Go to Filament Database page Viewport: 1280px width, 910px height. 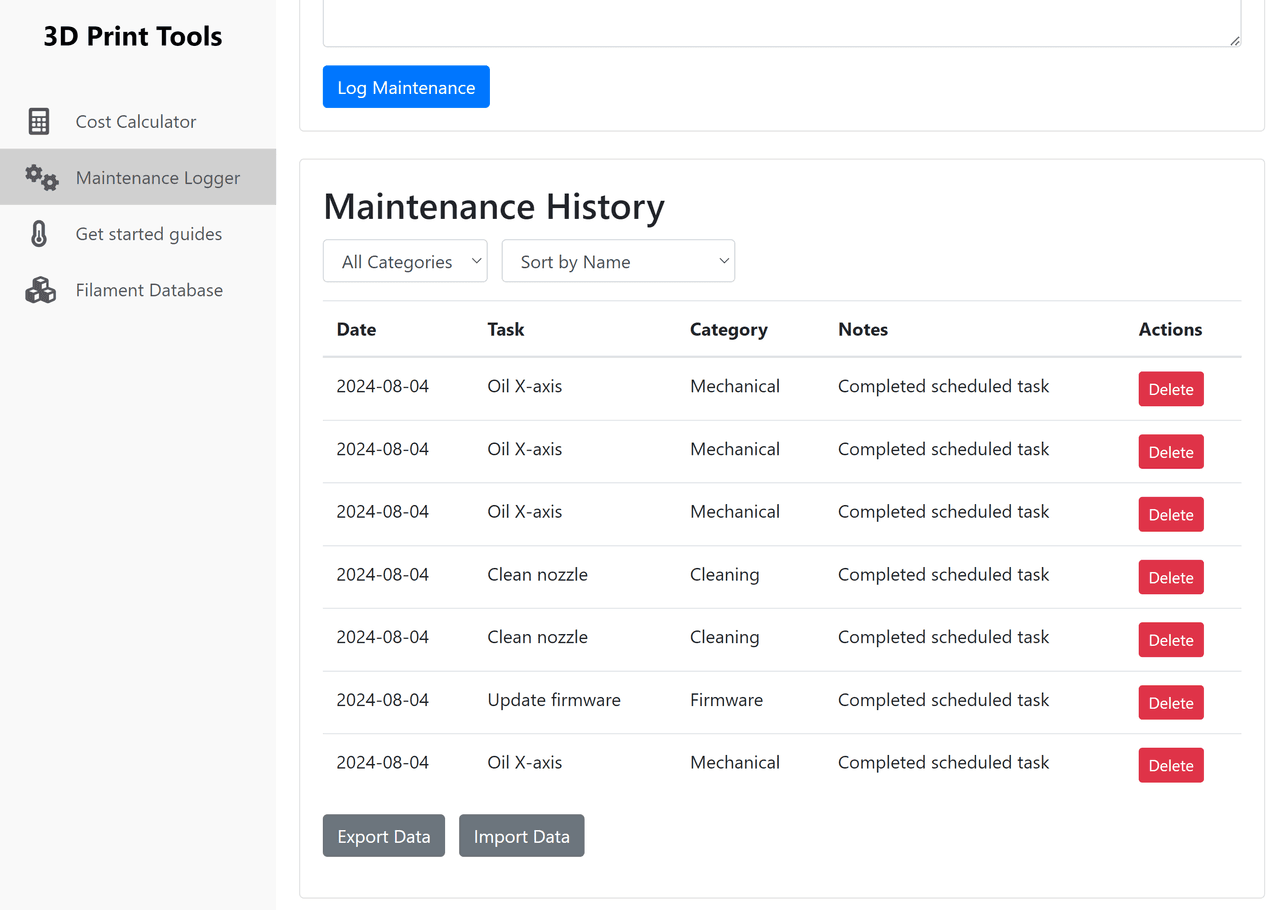point(149,290)
